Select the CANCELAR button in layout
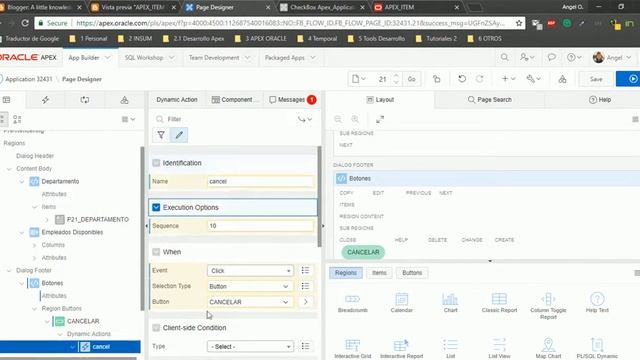 363,252
